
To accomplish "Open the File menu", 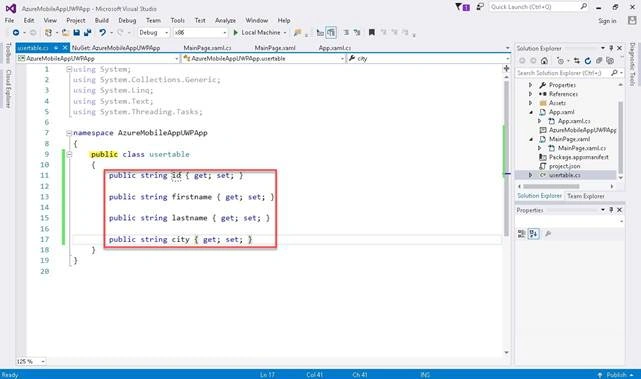I will [x=9, y=20].
